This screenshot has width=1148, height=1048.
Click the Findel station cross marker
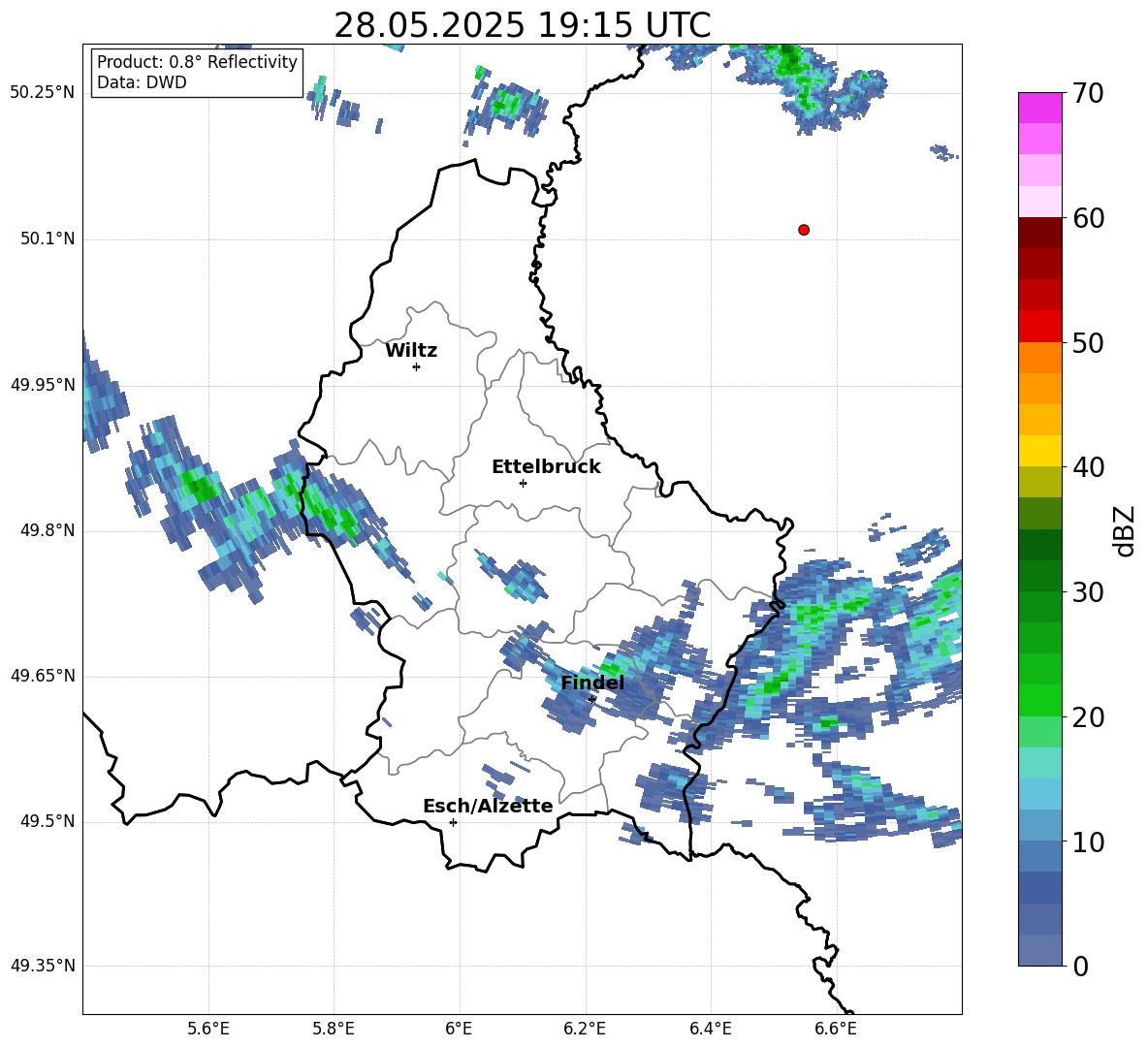591,699
